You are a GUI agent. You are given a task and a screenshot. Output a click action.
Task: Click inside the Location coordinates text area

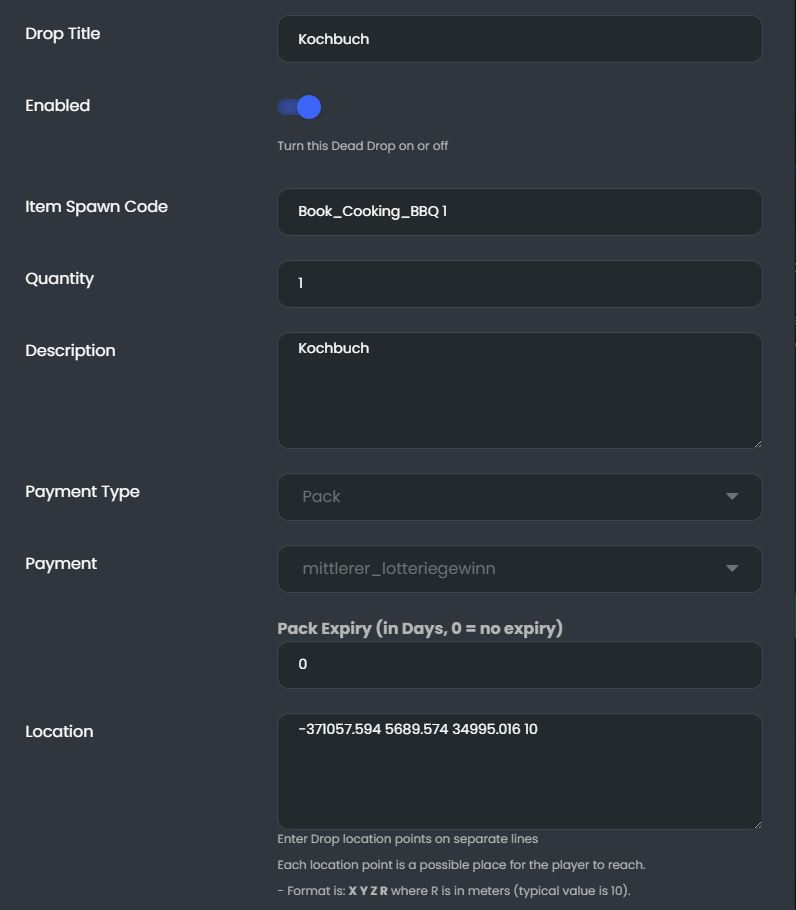[x=519, y=771]
